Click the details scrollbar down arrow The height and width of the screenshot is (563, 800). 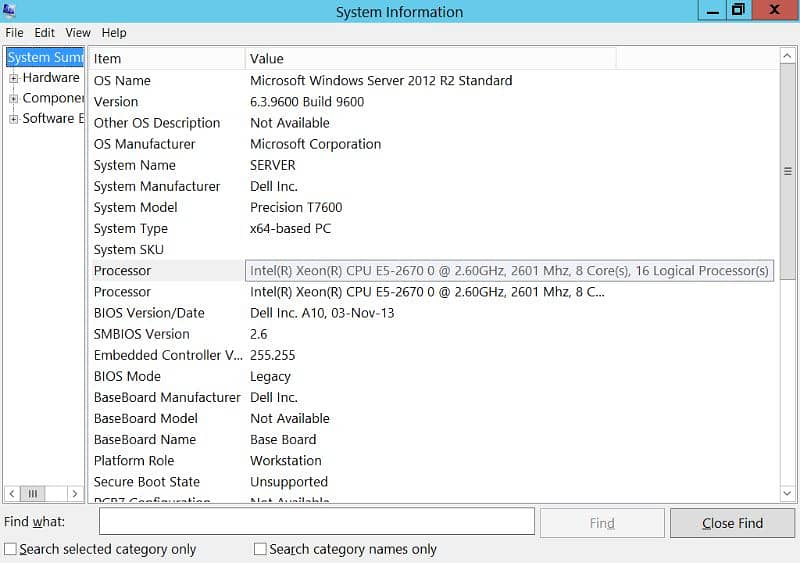pos(787,493)
